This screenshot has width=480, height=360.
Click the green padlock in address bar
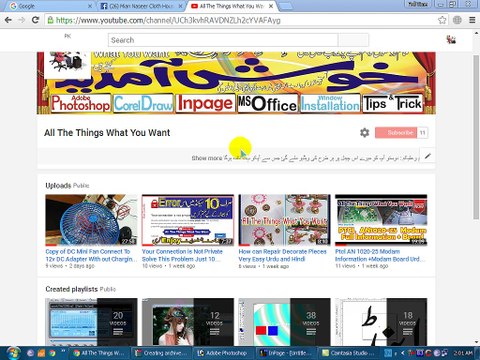click(x=50, y=20)
